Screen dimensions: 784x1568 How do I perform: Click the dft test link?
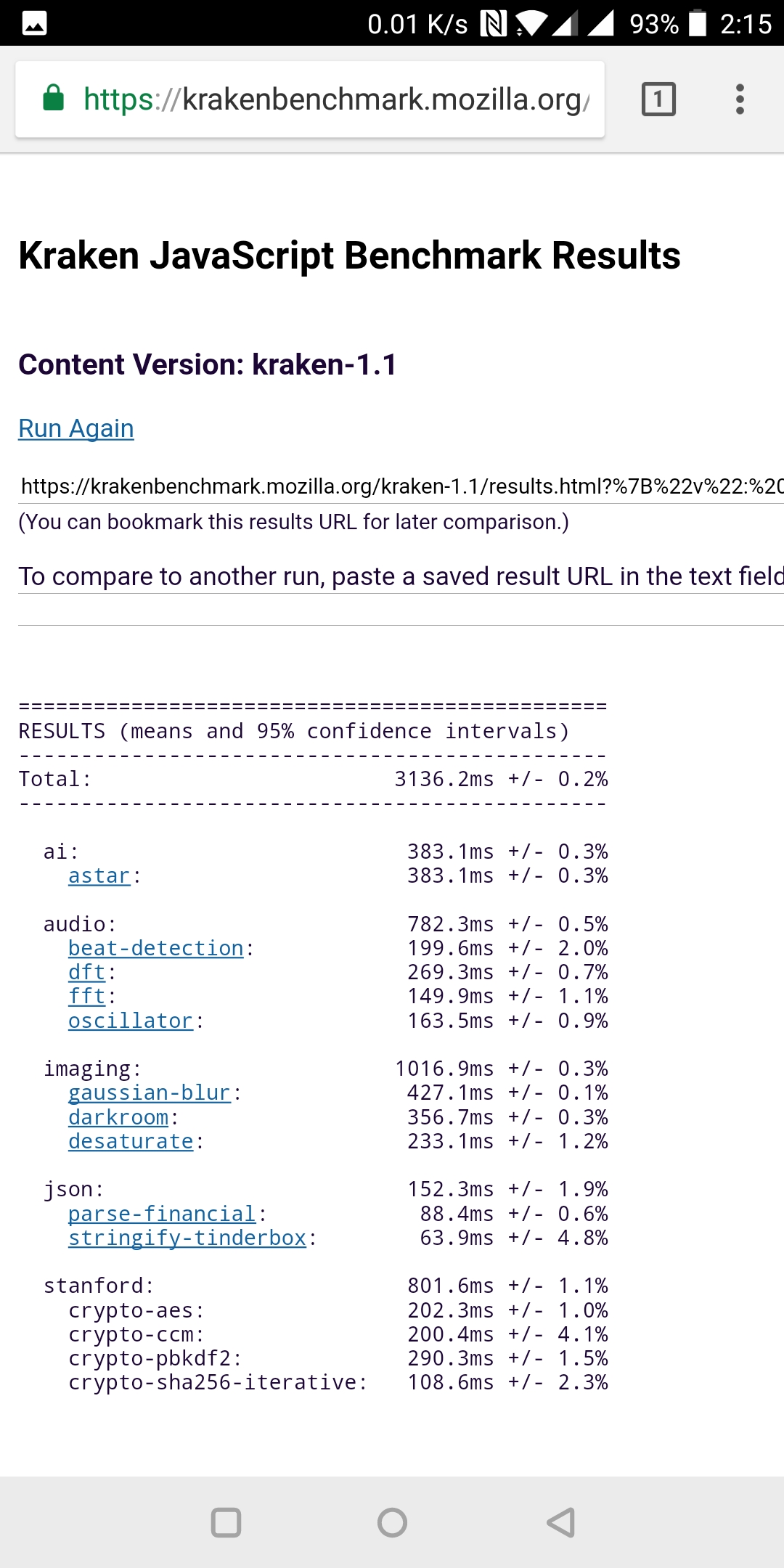(86, 973)
